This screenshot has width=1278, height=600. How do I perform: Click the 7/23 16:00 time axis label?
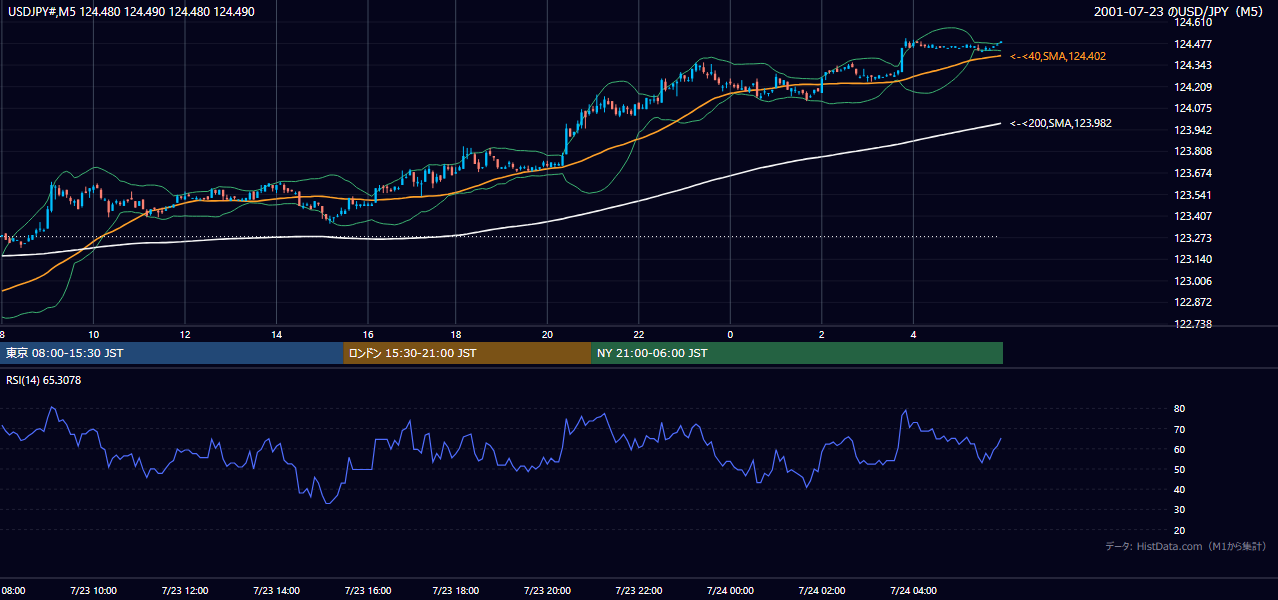point(367,591)
